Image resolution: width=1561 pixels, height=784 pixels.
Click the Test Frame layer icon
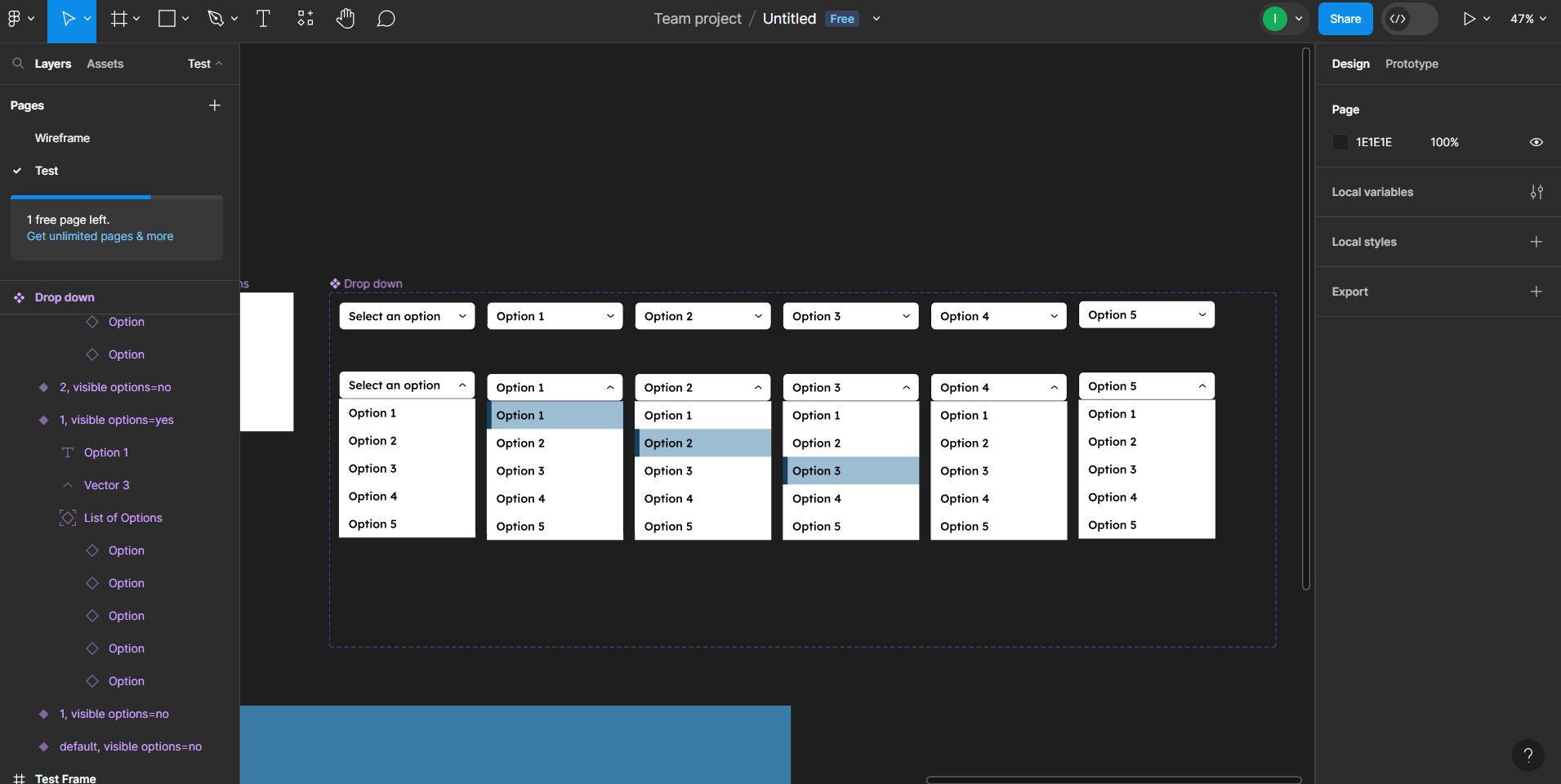(19, 778)
